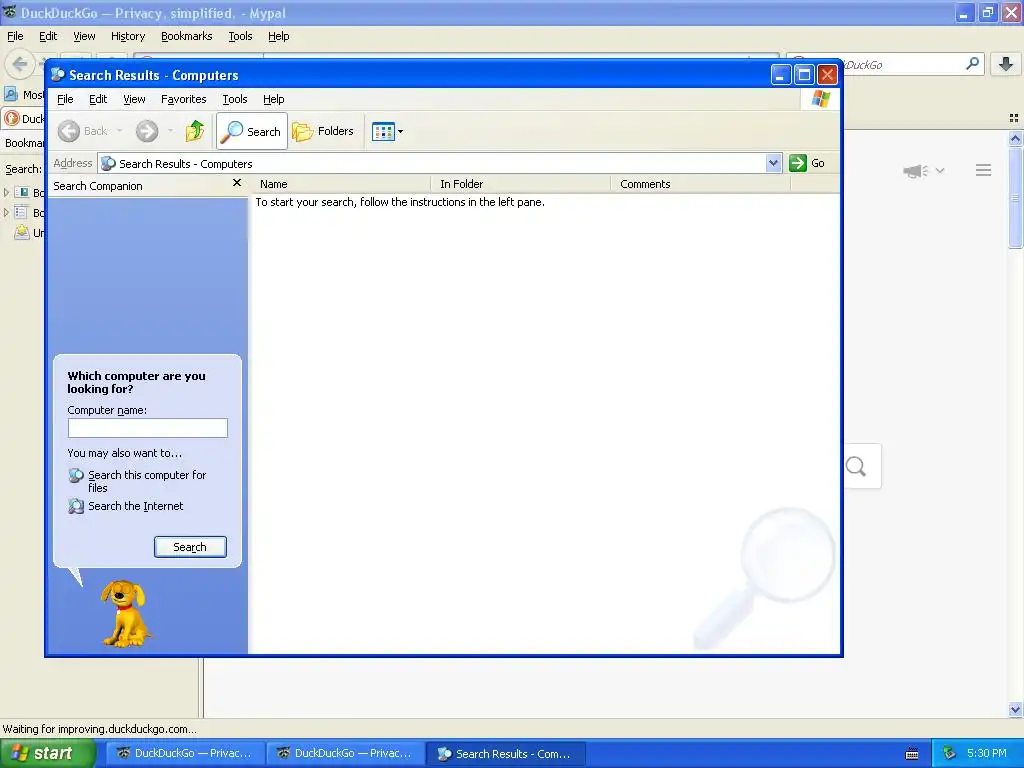Click Mypal browser back arrow button
The width and height of the screenshot is (1024, 768).
coord(20,64)
